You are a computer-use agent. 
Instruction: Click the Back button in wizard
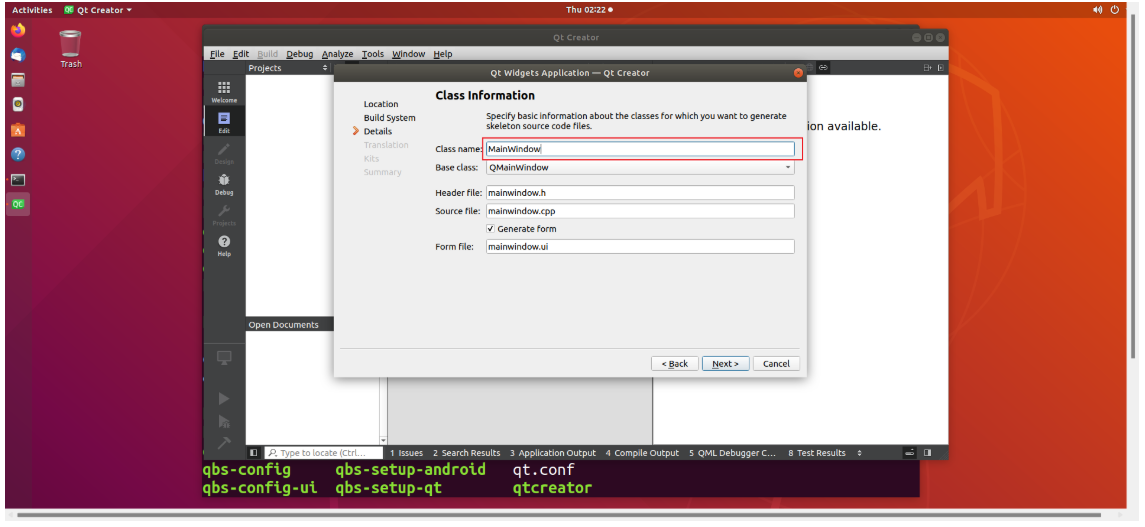(x=675, y=363)
